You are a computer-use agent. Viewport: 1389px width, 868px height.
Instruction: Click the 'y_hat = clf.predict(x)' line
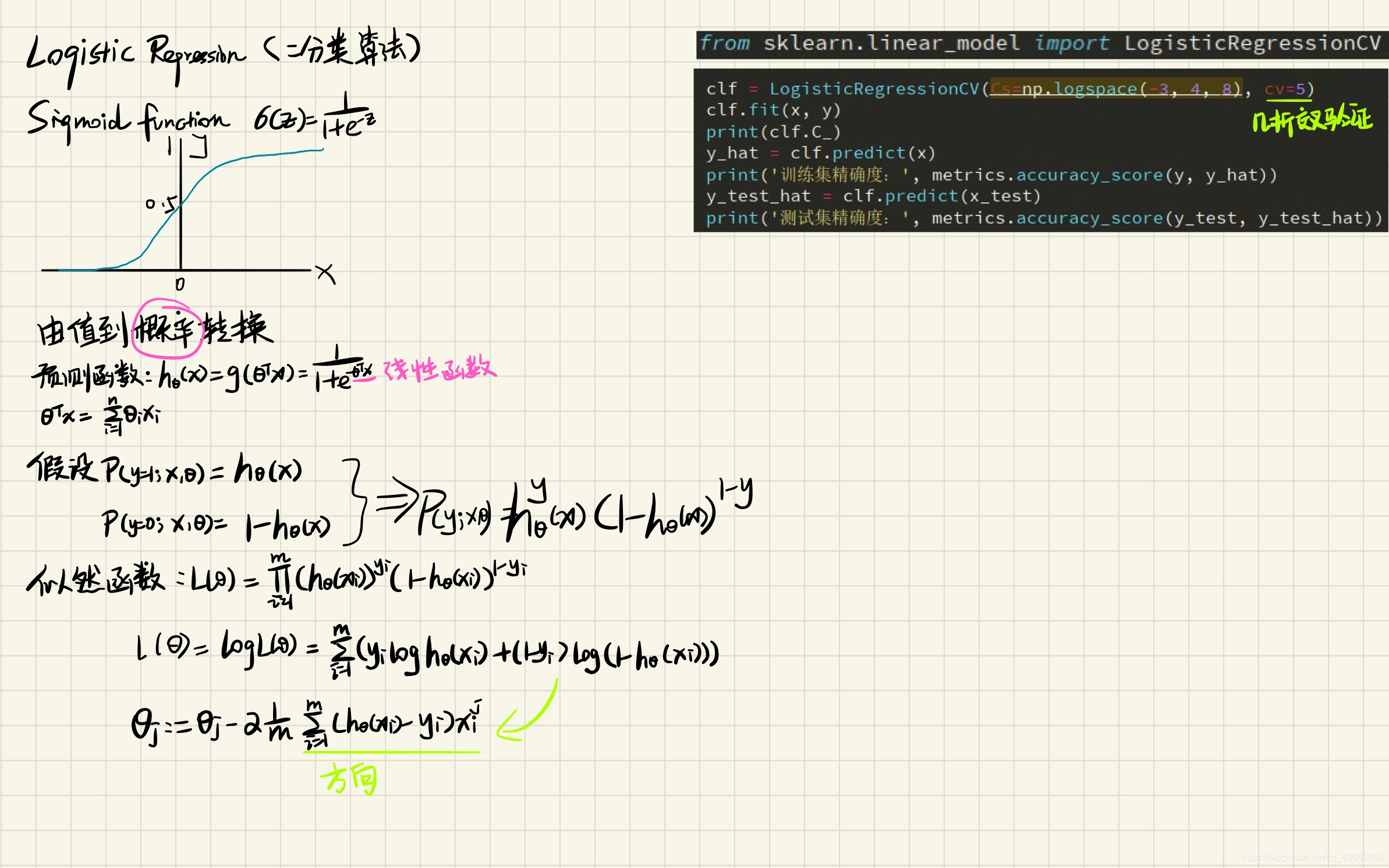[820, 153]
